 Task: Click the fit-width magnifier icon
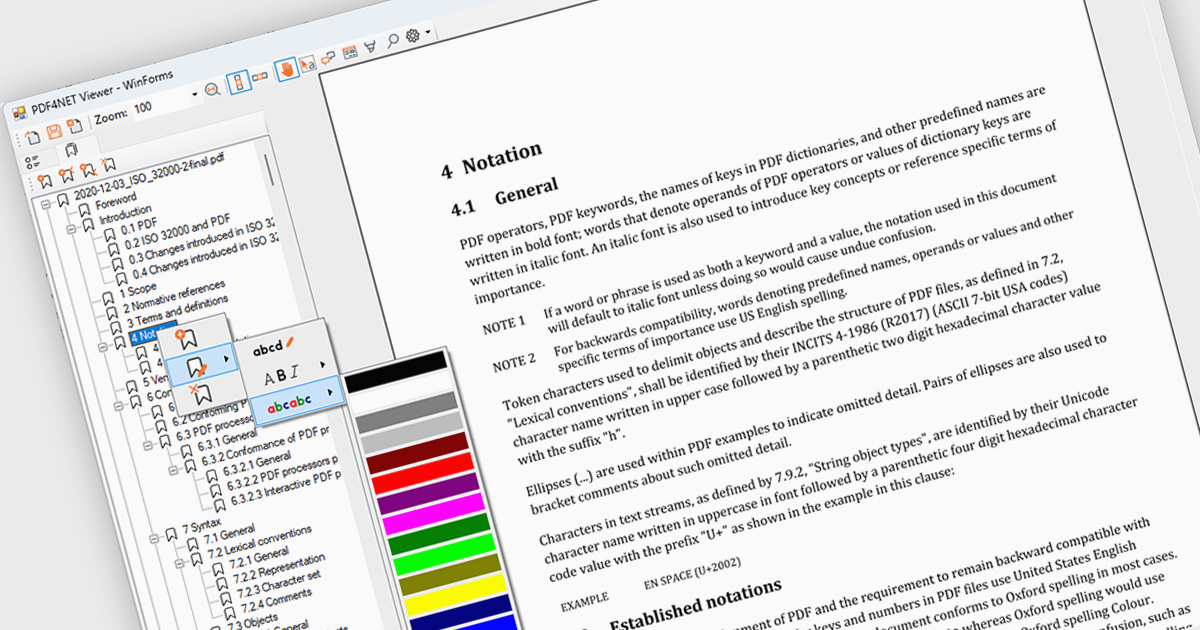212,90
